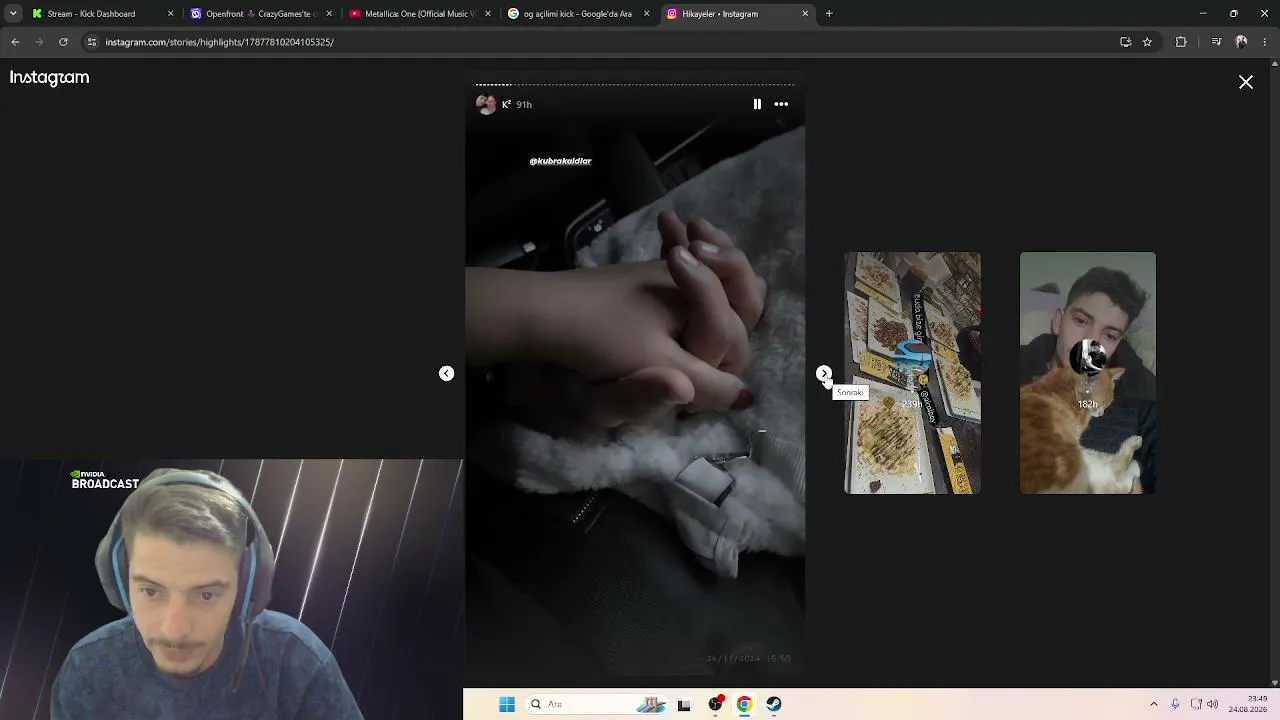View site information for instagram.com
This screenshot has height=720, width=1280.
pos(92,42)
